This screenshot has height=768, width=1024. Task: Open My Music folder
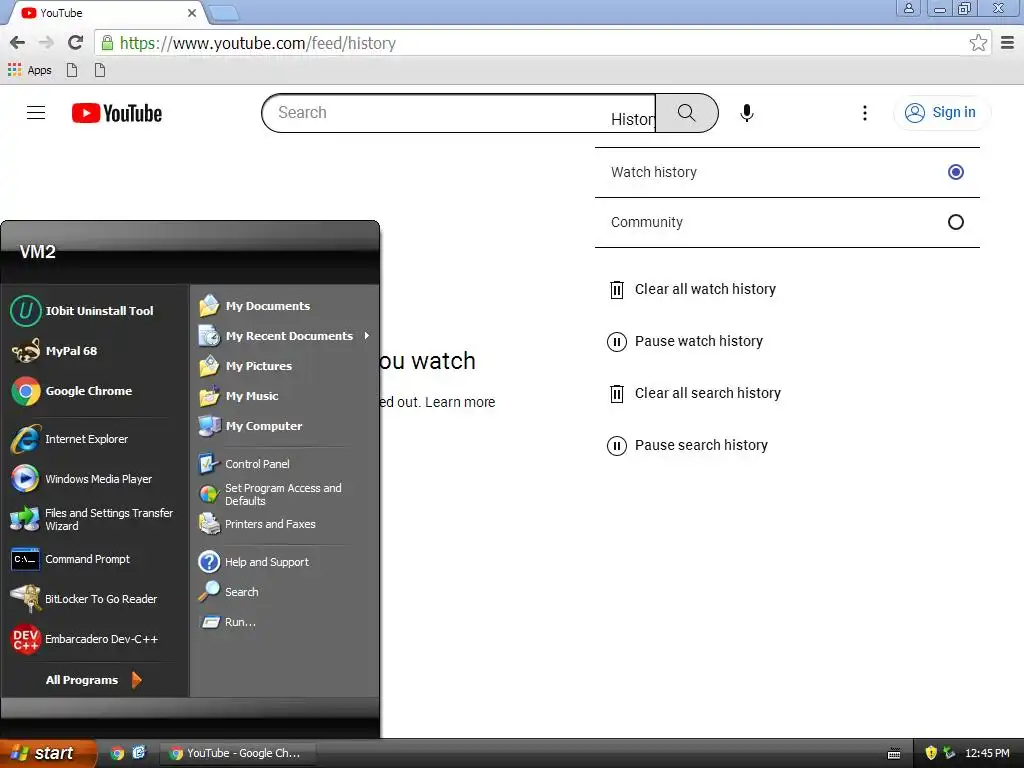(239, 396)
